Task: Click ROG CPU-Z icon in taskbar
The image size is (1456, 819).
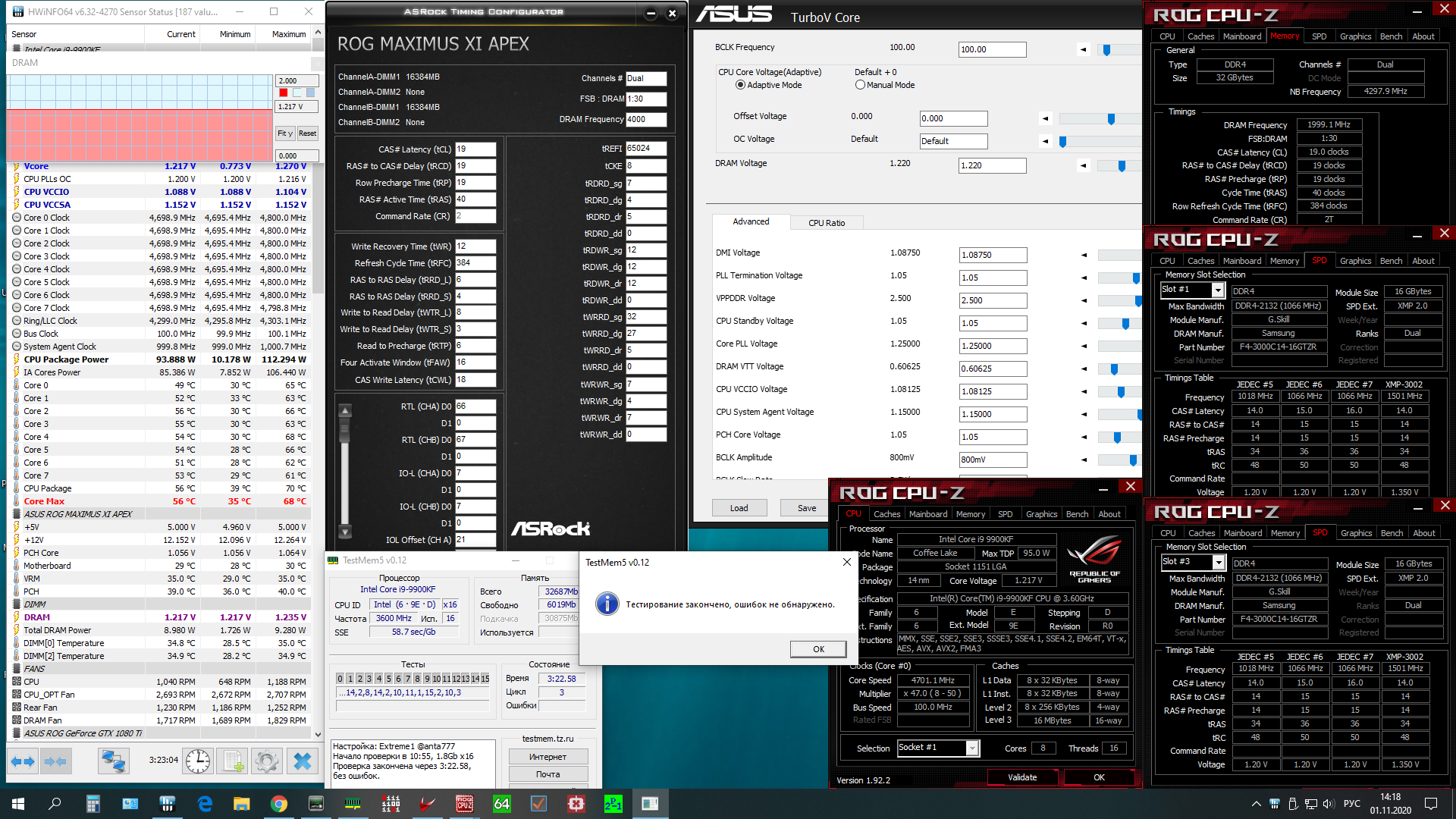Action: point(464,804)
